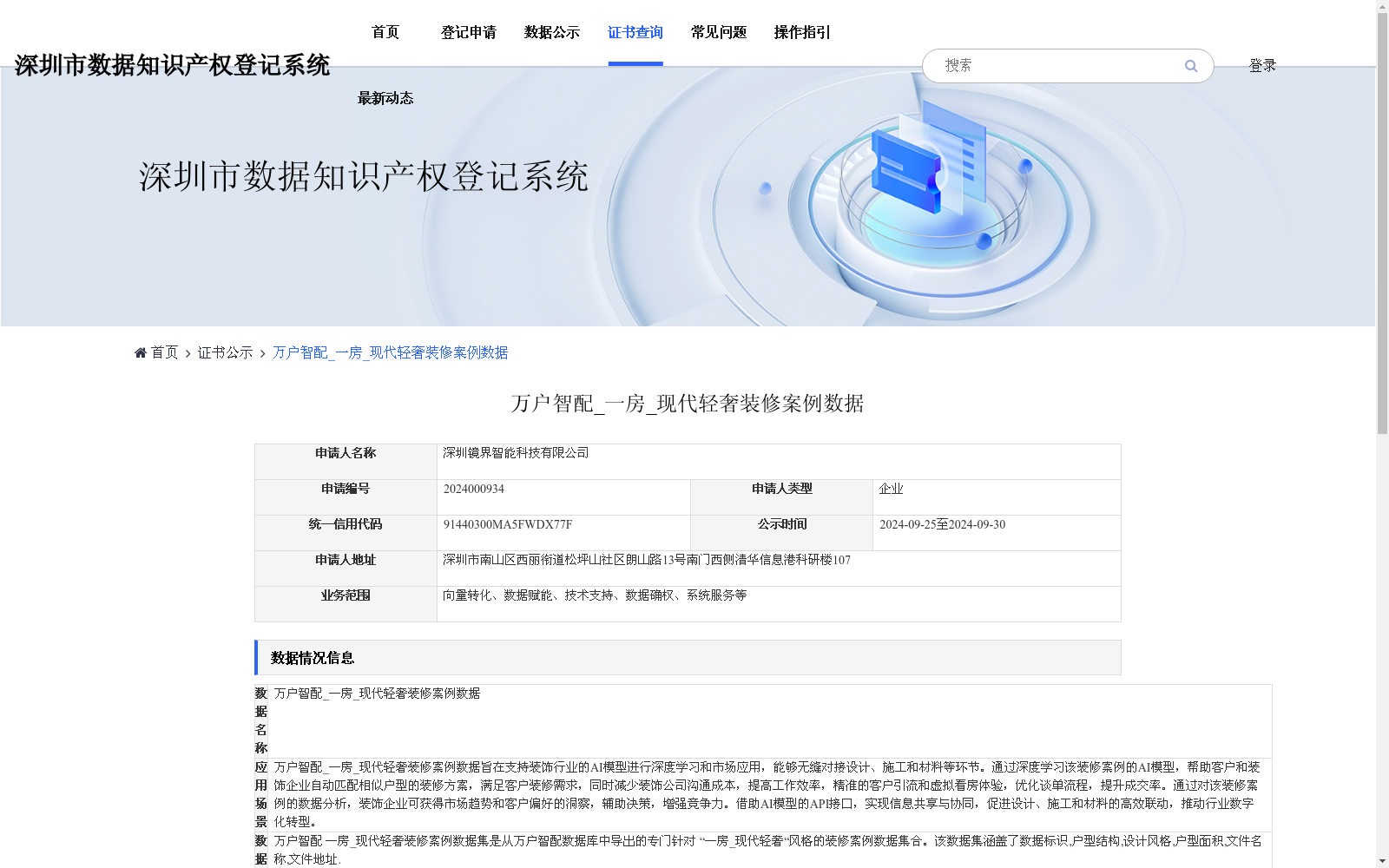Screen dimensions: 1389x868
Task: Click the applicant address beginning 深圳市南山区西丽街道
Action: coord(647,560)
